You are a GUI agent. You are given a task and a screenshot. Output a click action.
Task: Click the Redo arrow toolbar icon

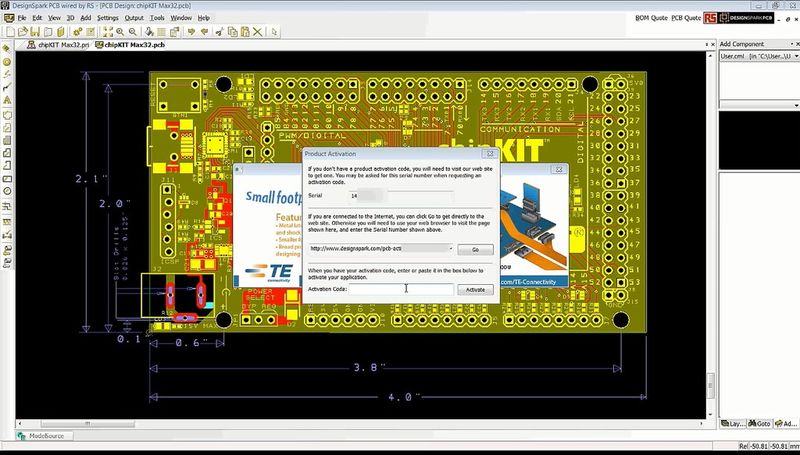coord(205,32)
